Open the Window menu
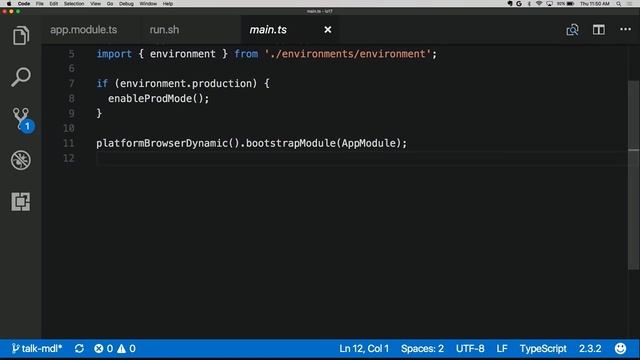 point(148,4)
